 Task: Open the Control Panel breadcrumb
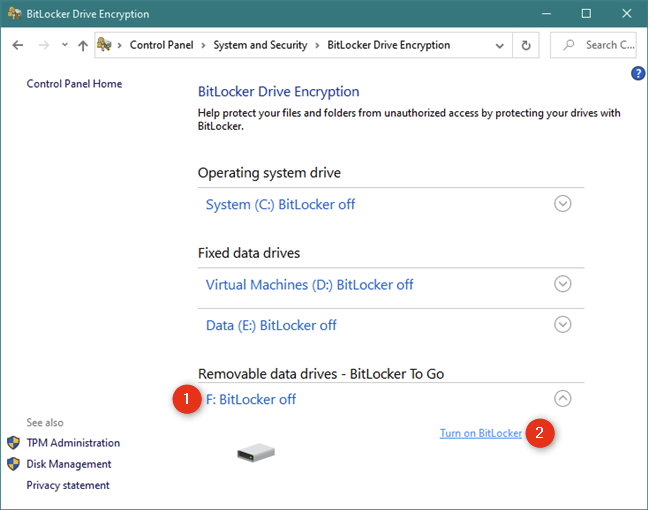[x=162, y=45]
